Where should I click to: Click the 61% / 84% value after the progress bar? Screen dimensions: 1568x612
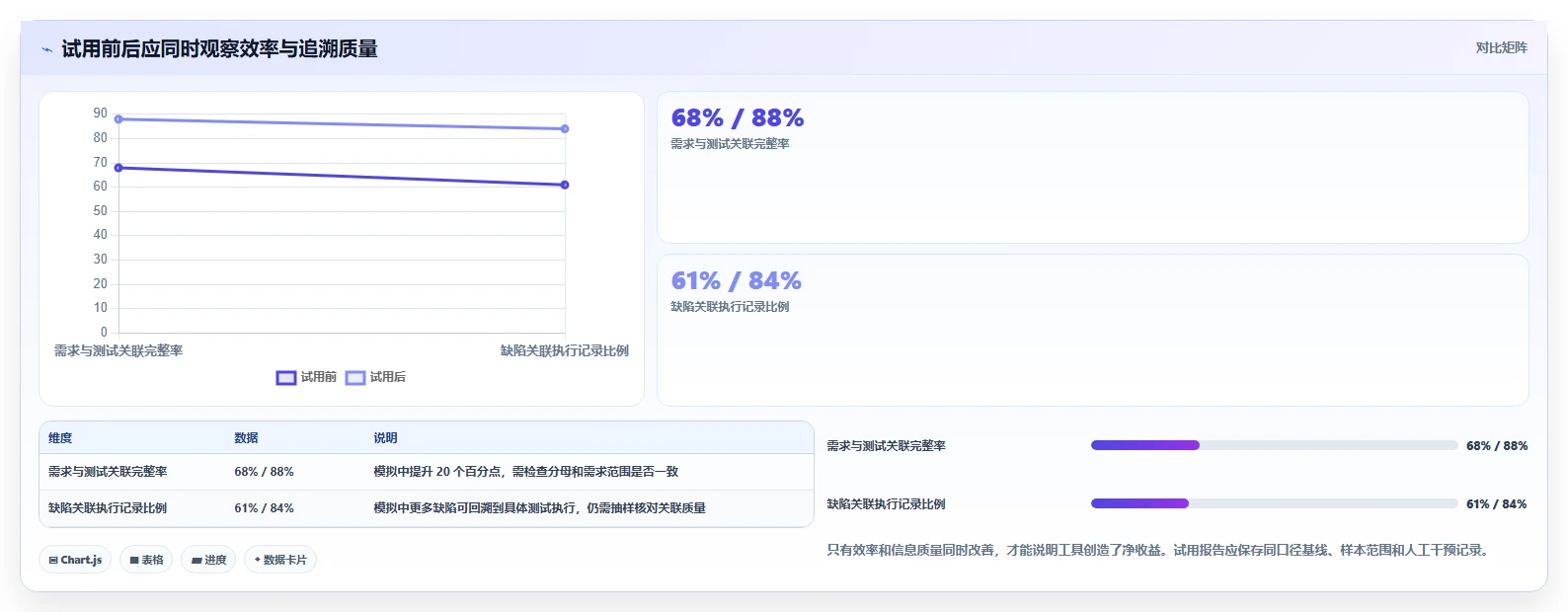point(1497,504)
